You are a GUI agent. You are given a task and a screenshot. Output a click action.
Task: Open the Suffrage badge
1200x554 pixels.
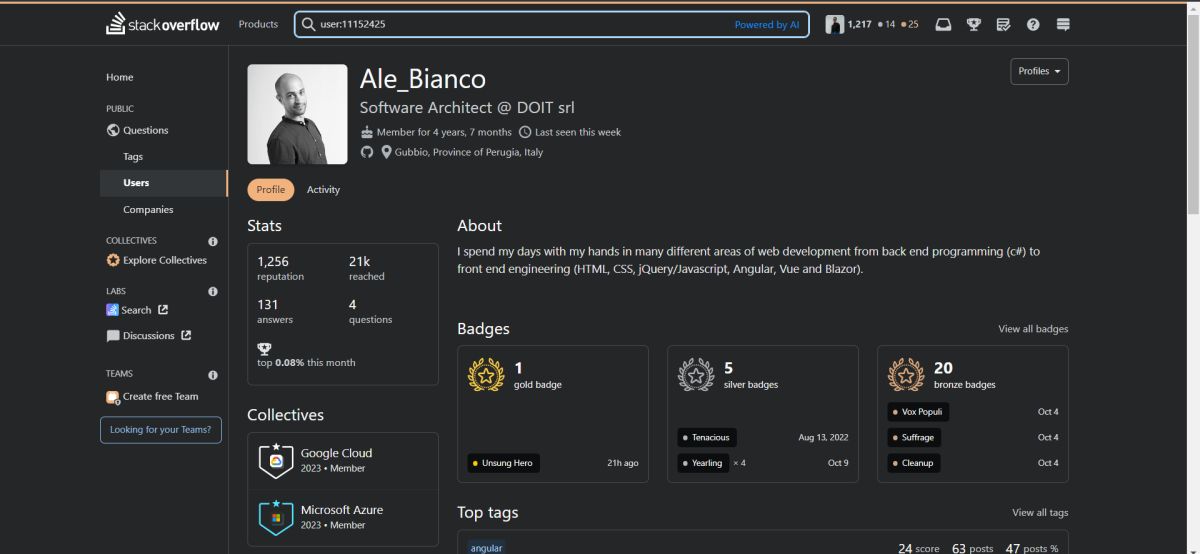pos(914,437)
